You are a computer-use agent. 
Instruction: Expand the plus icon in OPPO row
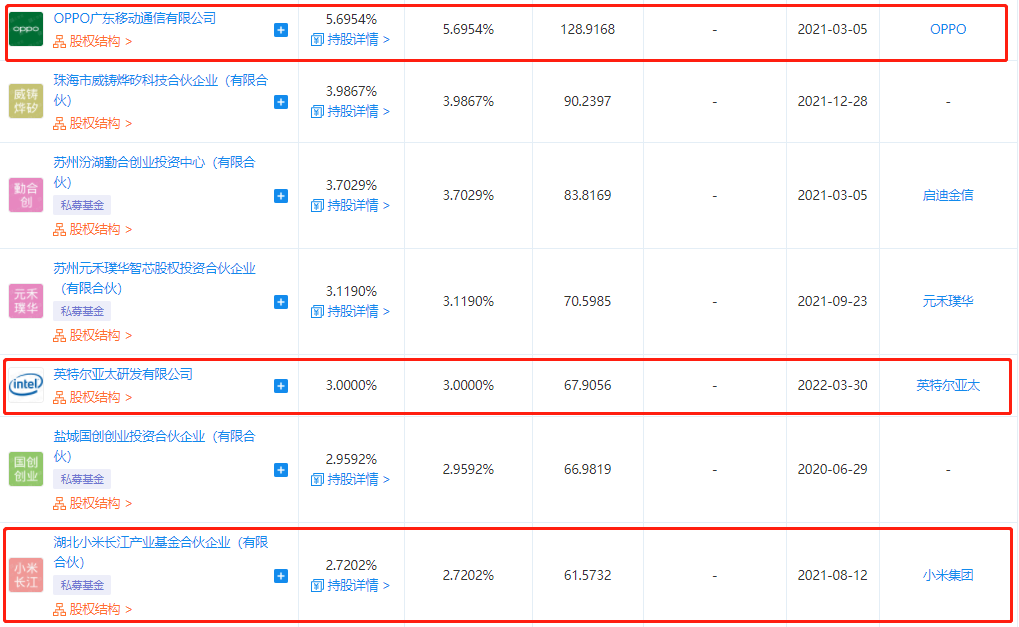(281, 30)
